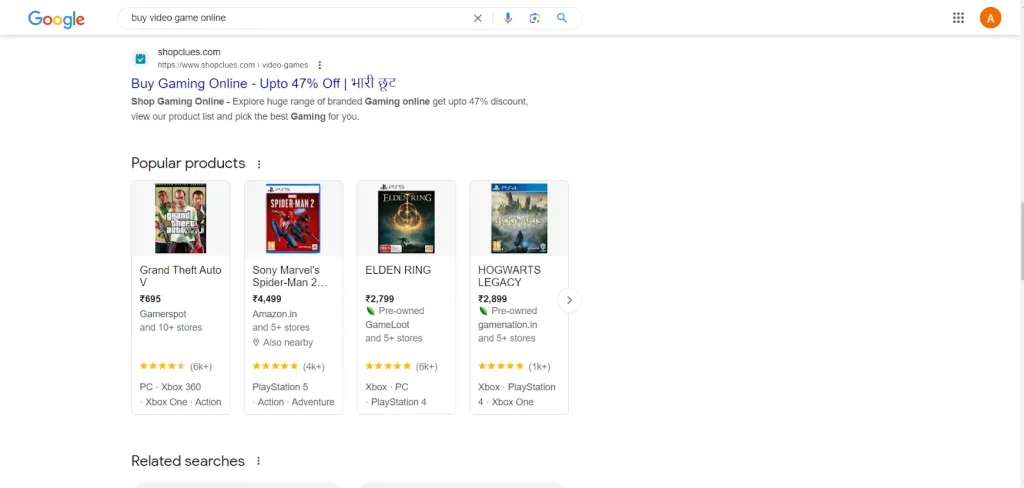The image size is (1024, 488).
Task: Click 'PC · Xbox 360' platform text
Action: coord(170,387)
